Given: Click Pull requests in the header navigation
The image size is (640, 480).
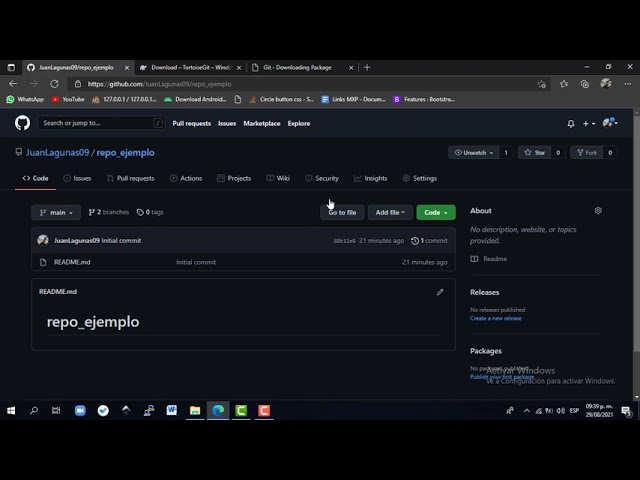Looking at the screenshot, I should [191, 123].
